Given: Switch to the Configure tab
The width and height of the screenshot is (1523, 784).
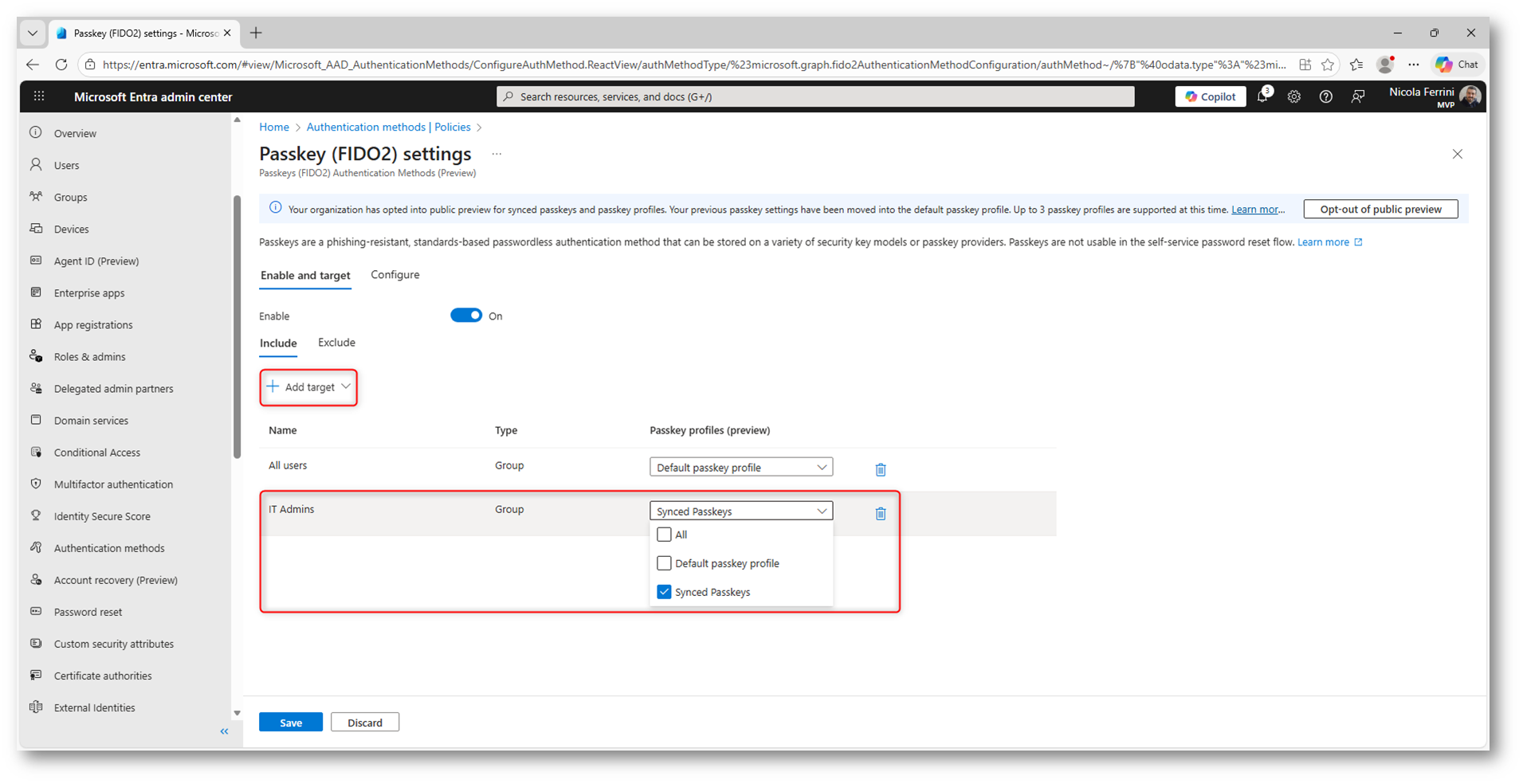Looking at the screenshot, I should [x=394, y=275].
